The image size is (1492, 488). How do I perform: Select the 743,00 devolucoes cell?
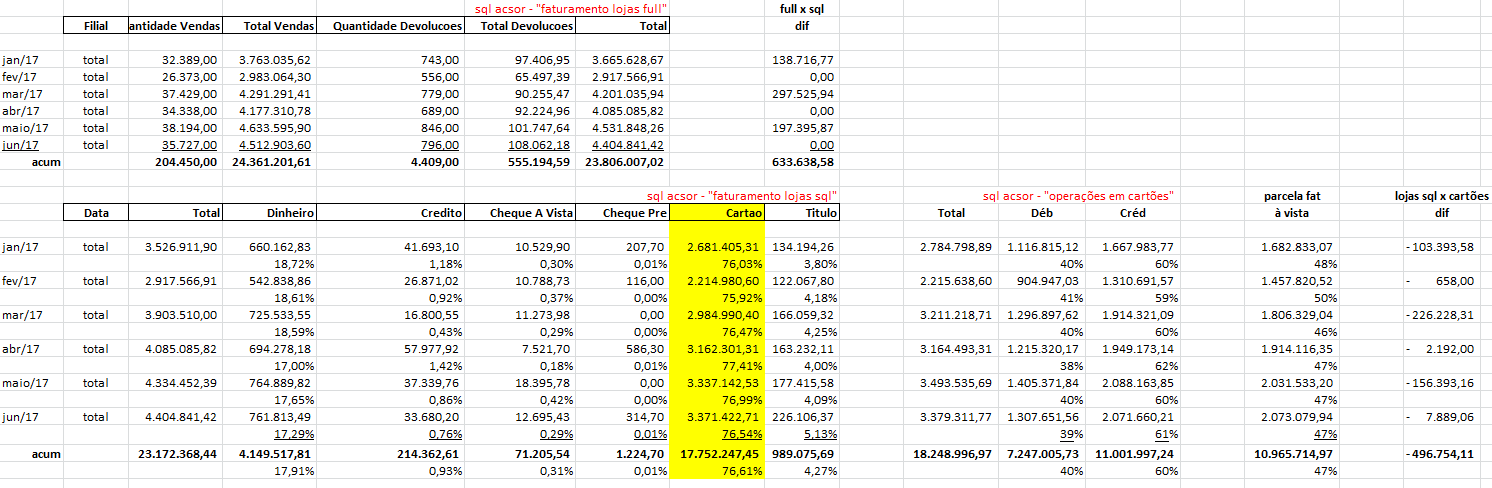(438, 60)
